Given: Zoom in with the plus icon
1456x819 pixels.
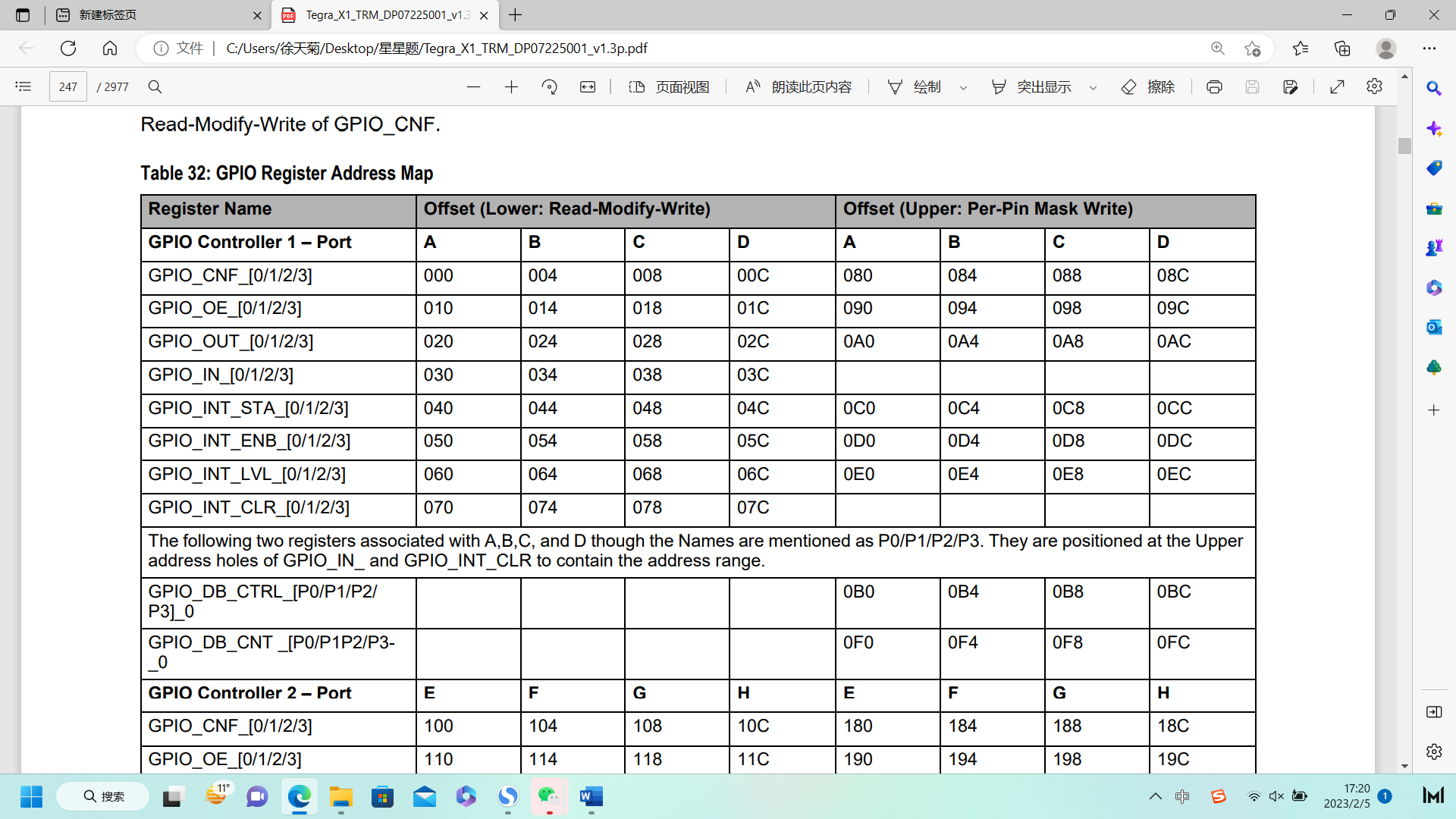Looking at the screenshot, I should coord(511,86).
